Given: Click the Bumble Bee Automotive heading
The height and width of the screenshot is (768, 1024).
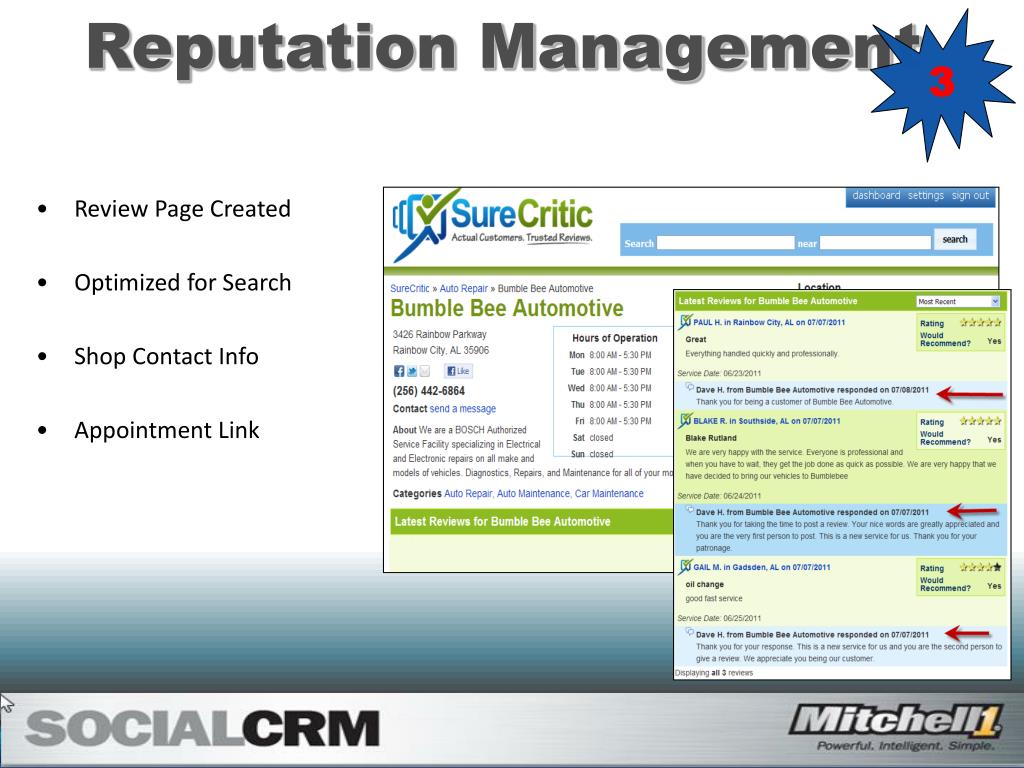Looking at the screenshot, I should (507, 308).
